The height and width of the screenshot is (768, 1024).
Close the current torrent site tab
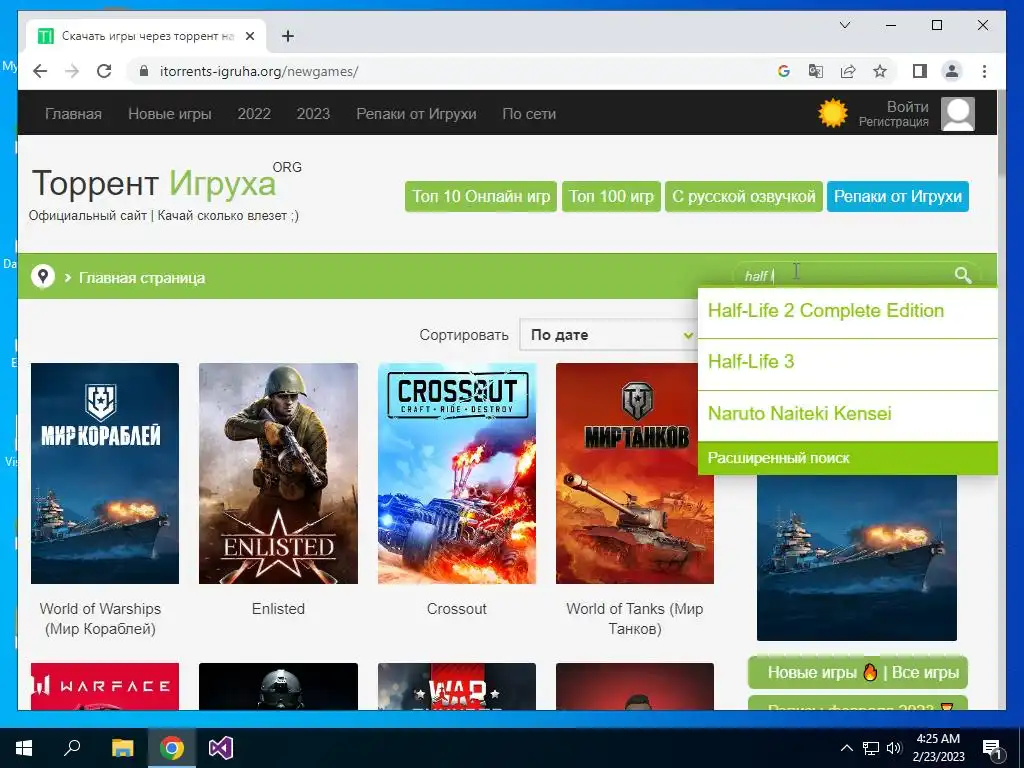pos(249,36)
